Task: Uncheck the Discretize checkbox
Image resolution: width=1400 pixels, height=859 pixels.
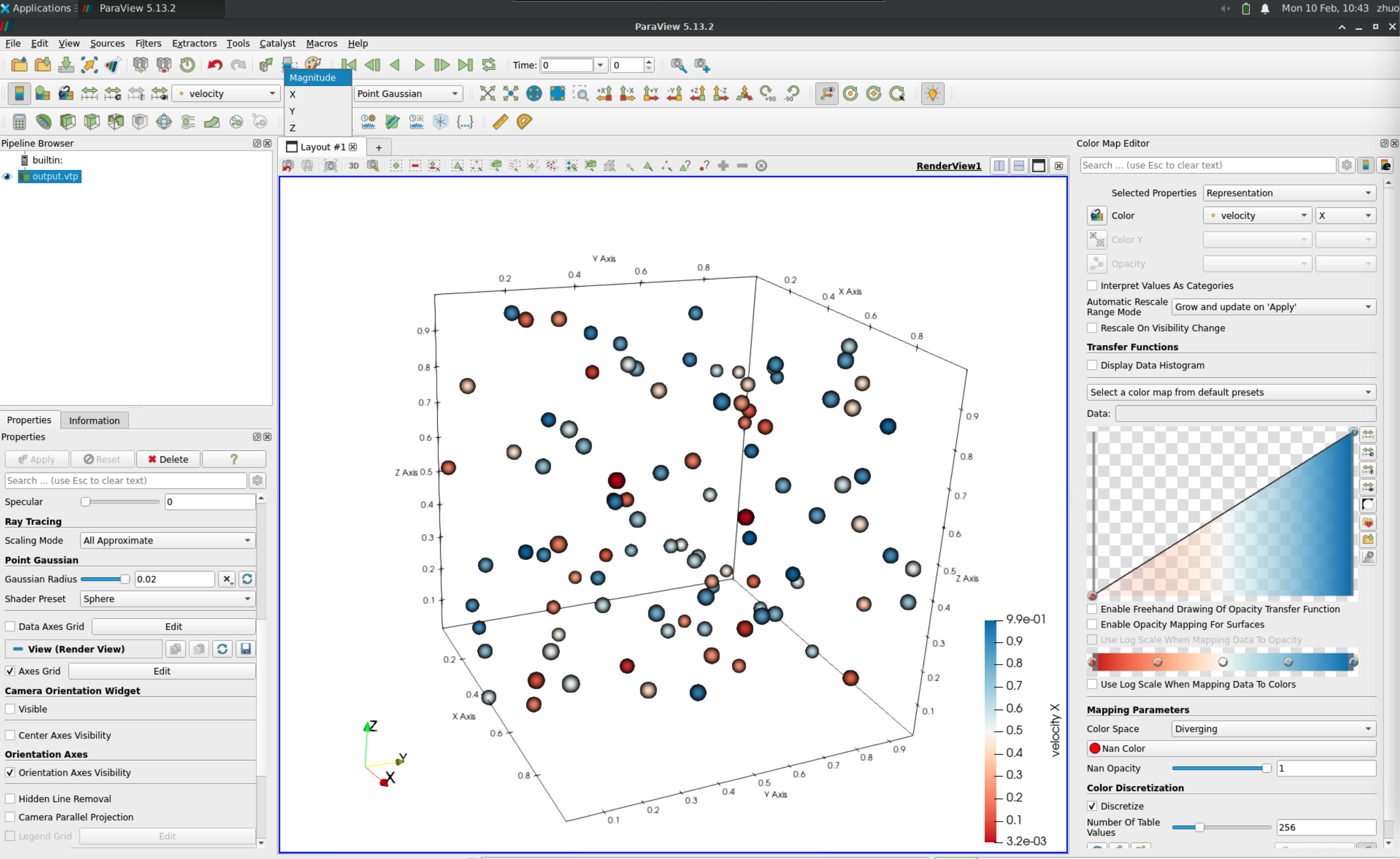Action: click(x=1092, y=806)
